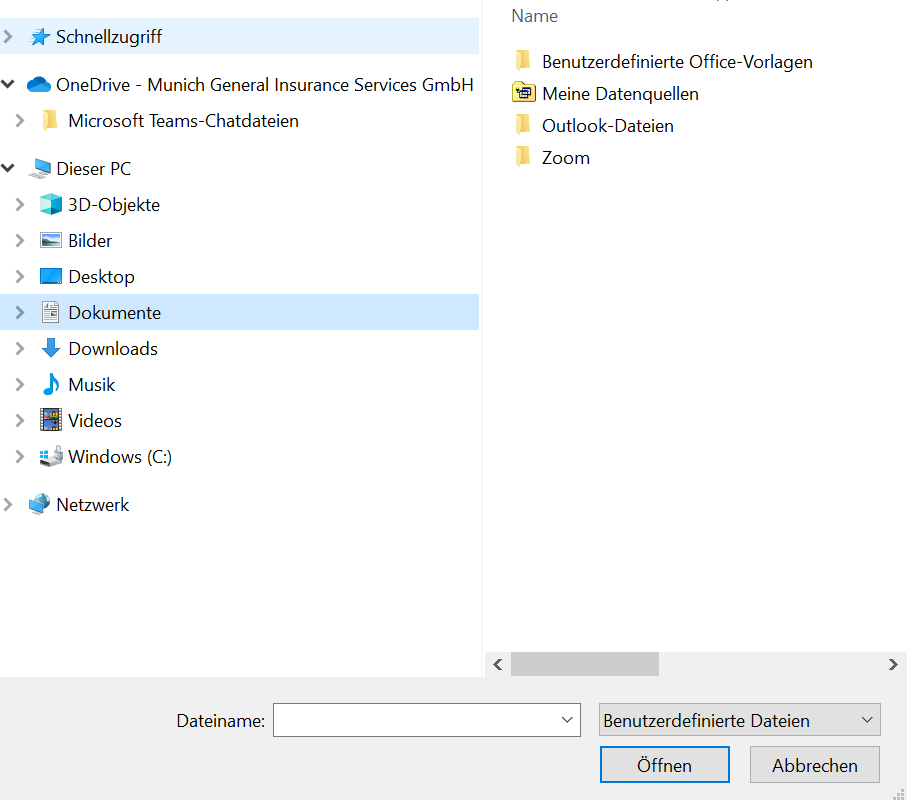Click the horizontal scrollbar thumb

(585, 664)
